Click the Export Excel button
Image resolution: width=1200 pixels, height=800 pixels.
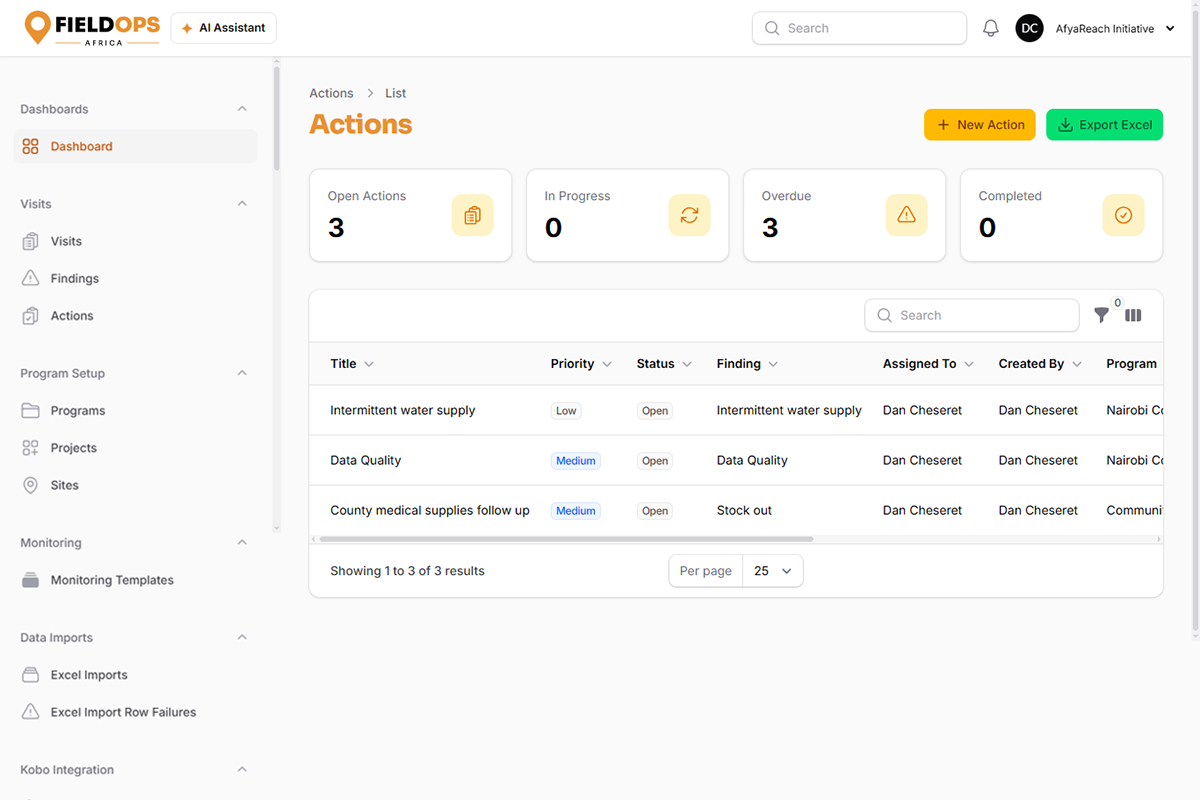pyautogui.click(x=1104, y=125)
